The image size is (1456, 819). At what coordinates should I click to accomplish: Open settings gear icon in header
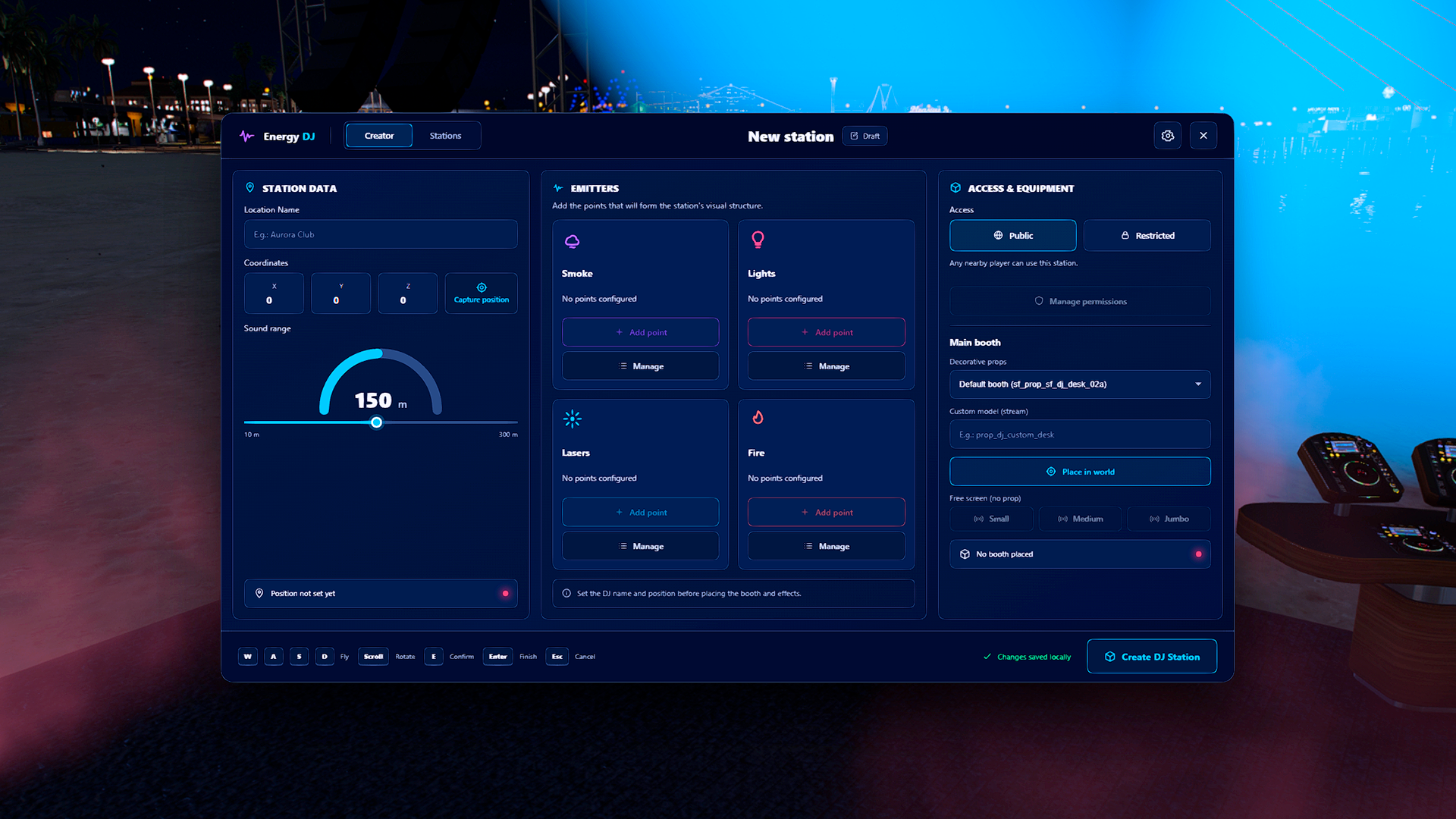[1167, 136]
